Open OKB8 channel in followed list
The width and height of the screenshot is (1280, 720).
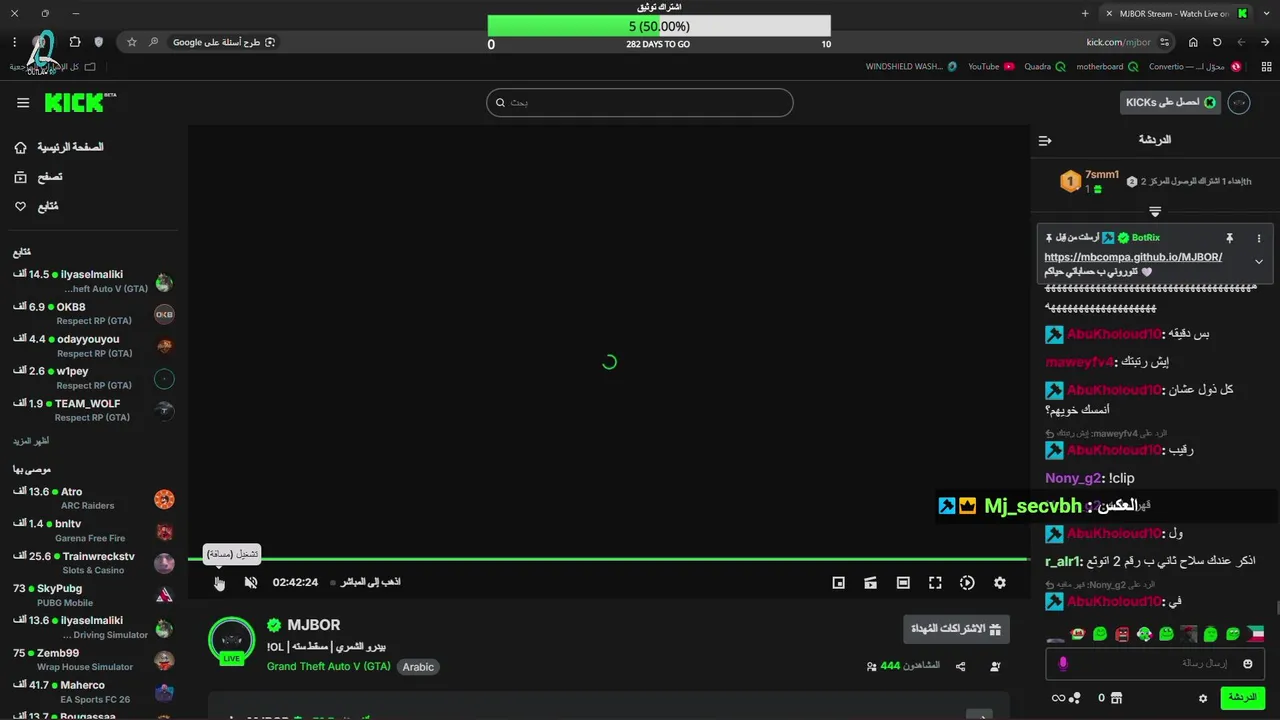(x=93, y=314)
